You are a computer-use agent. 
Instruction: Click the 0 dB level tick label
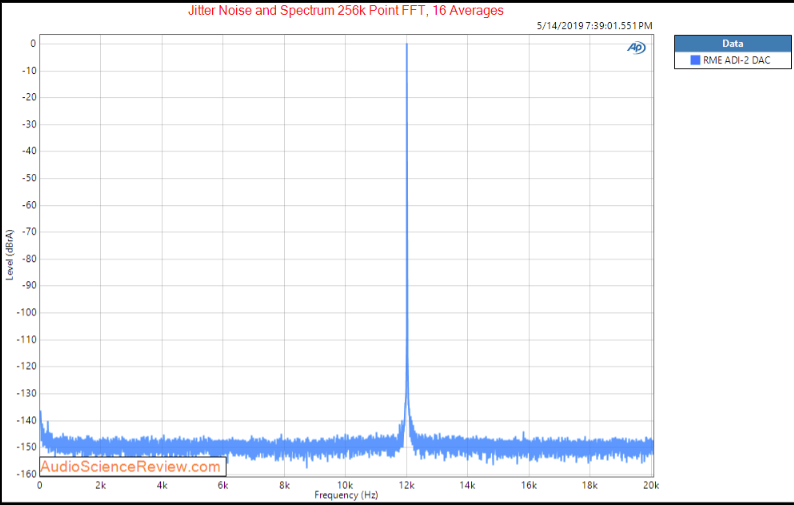point(33,44)
